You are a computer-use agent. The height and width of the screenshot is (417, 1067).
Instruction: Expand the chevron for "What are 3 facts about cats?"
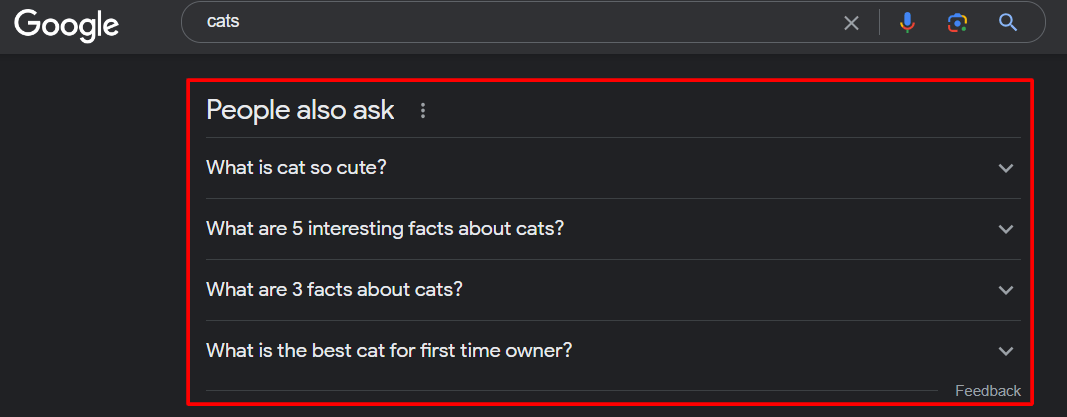click(1006, 290)
